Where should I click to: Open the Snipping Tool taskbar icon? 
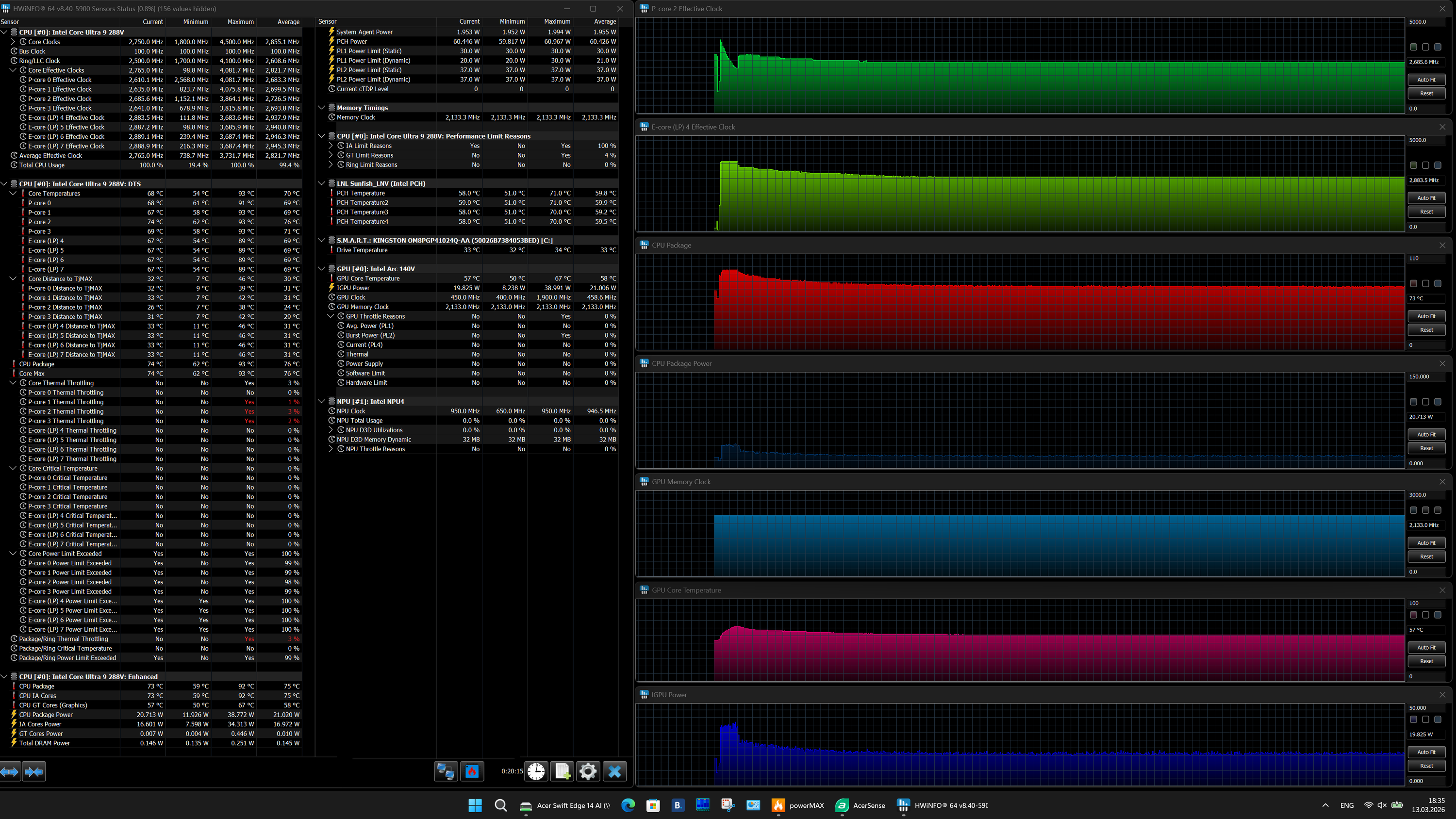728,805
